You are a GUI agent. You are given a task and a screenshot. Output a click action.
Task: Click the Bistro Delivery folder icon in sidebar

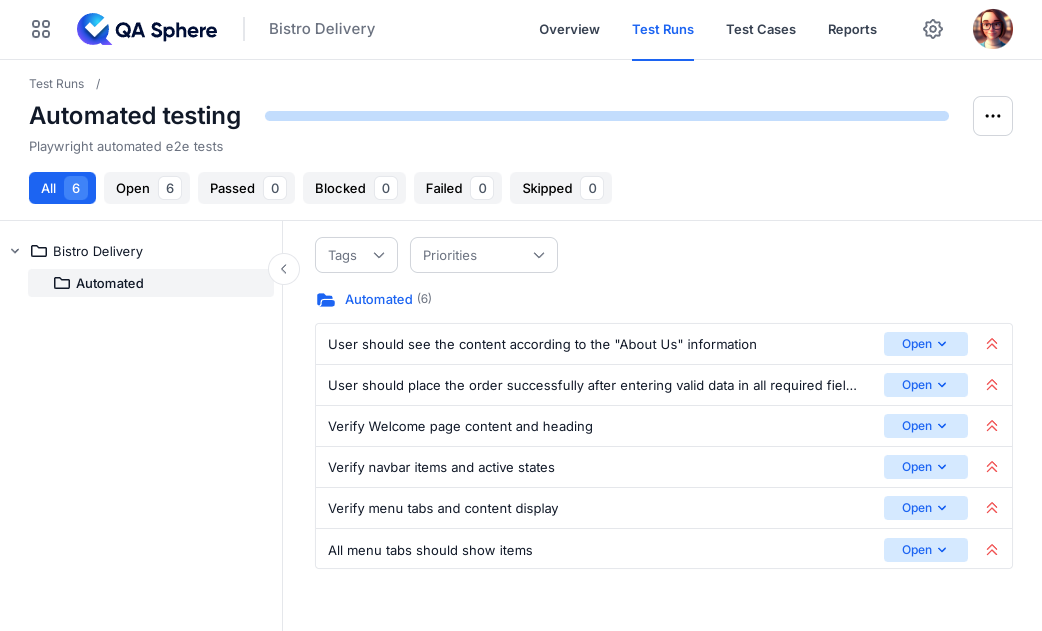click(x=37, y=251)
